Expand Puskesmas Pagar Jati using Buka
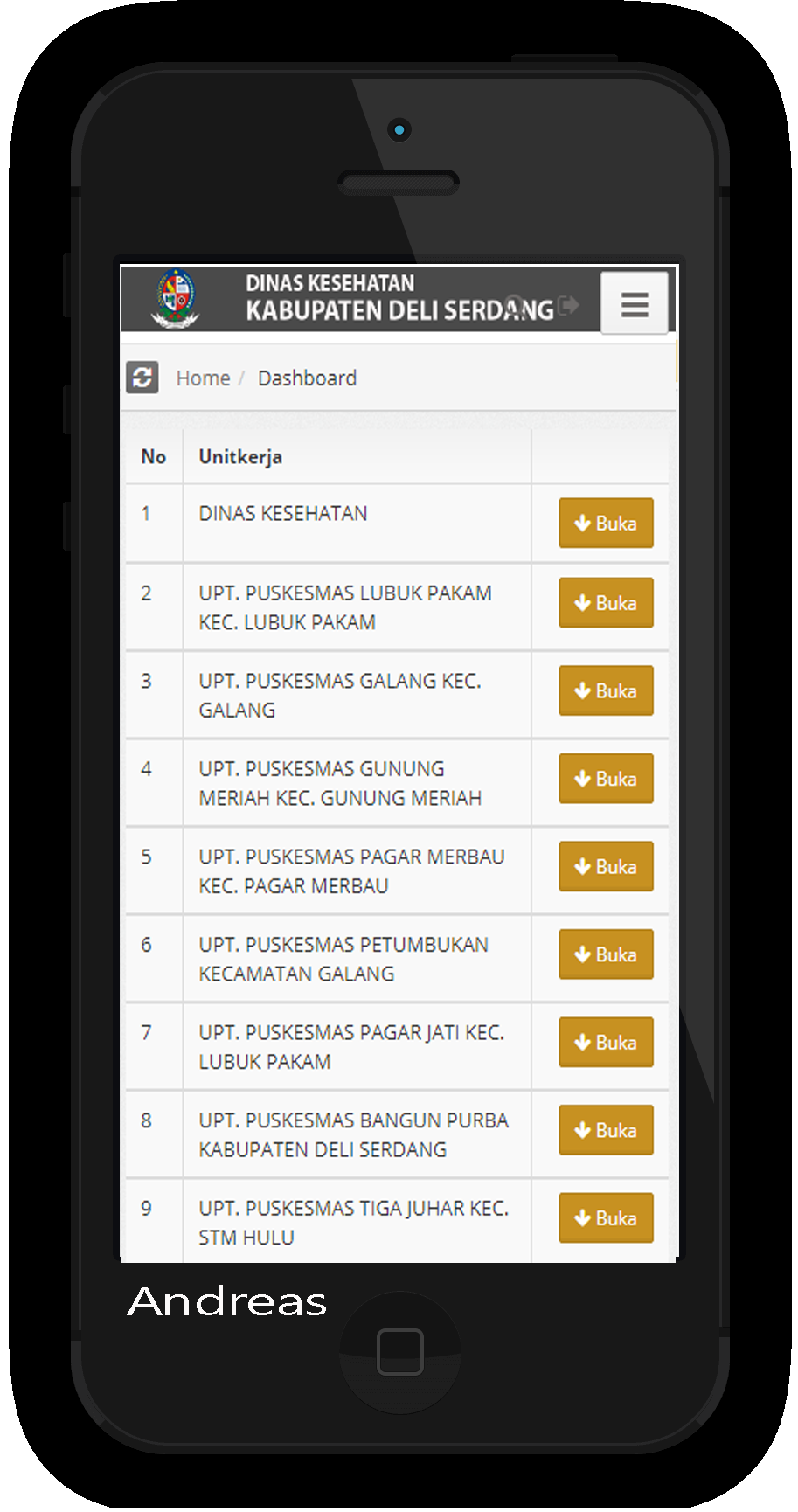This screenshot has height=1512, width=798. [606, 1043]
